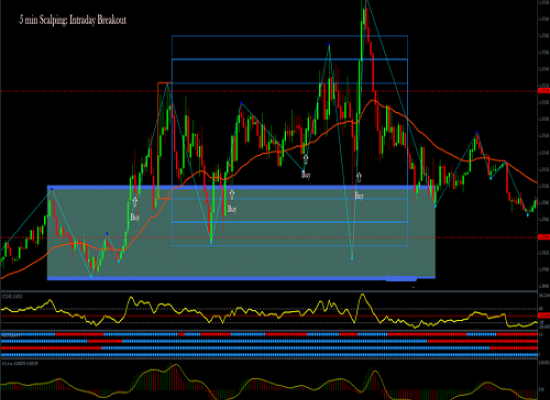Click the chart title '5 min Scalping: Intraday Breakout'

[x=73, y=20]
